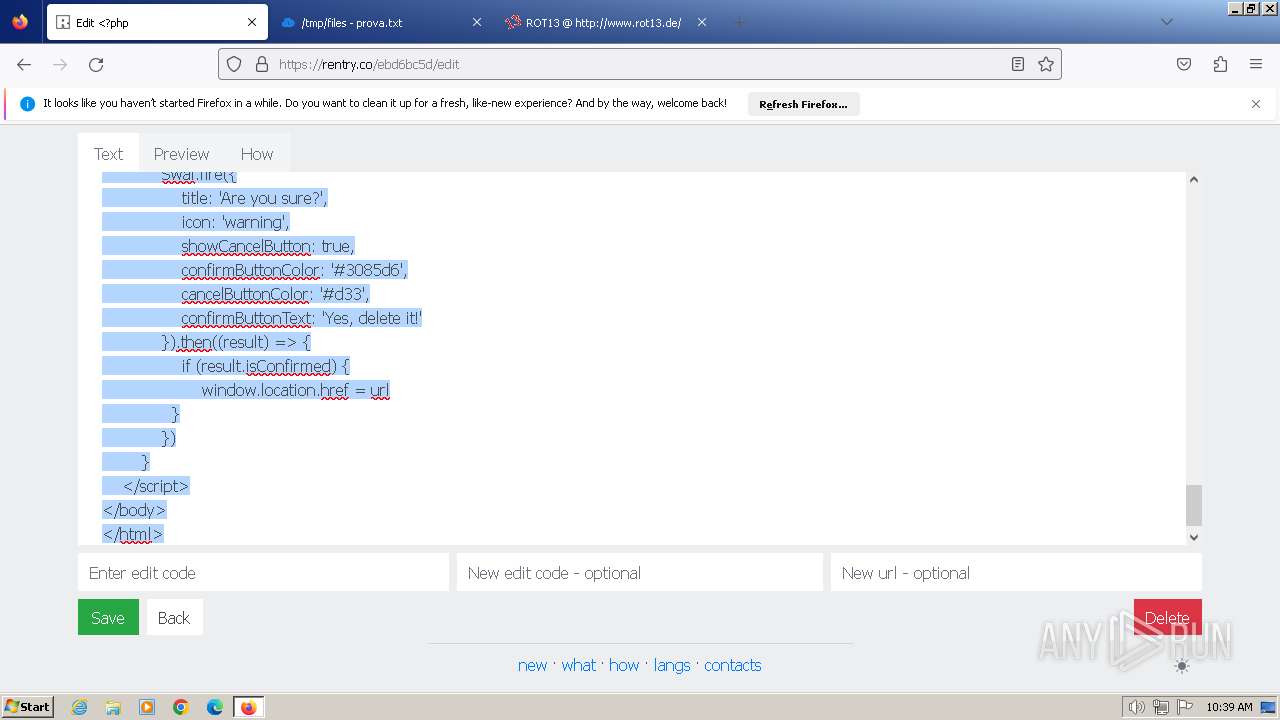Open the Firefox hamburger menu
1280x720 pixels.
[1256, 64]
